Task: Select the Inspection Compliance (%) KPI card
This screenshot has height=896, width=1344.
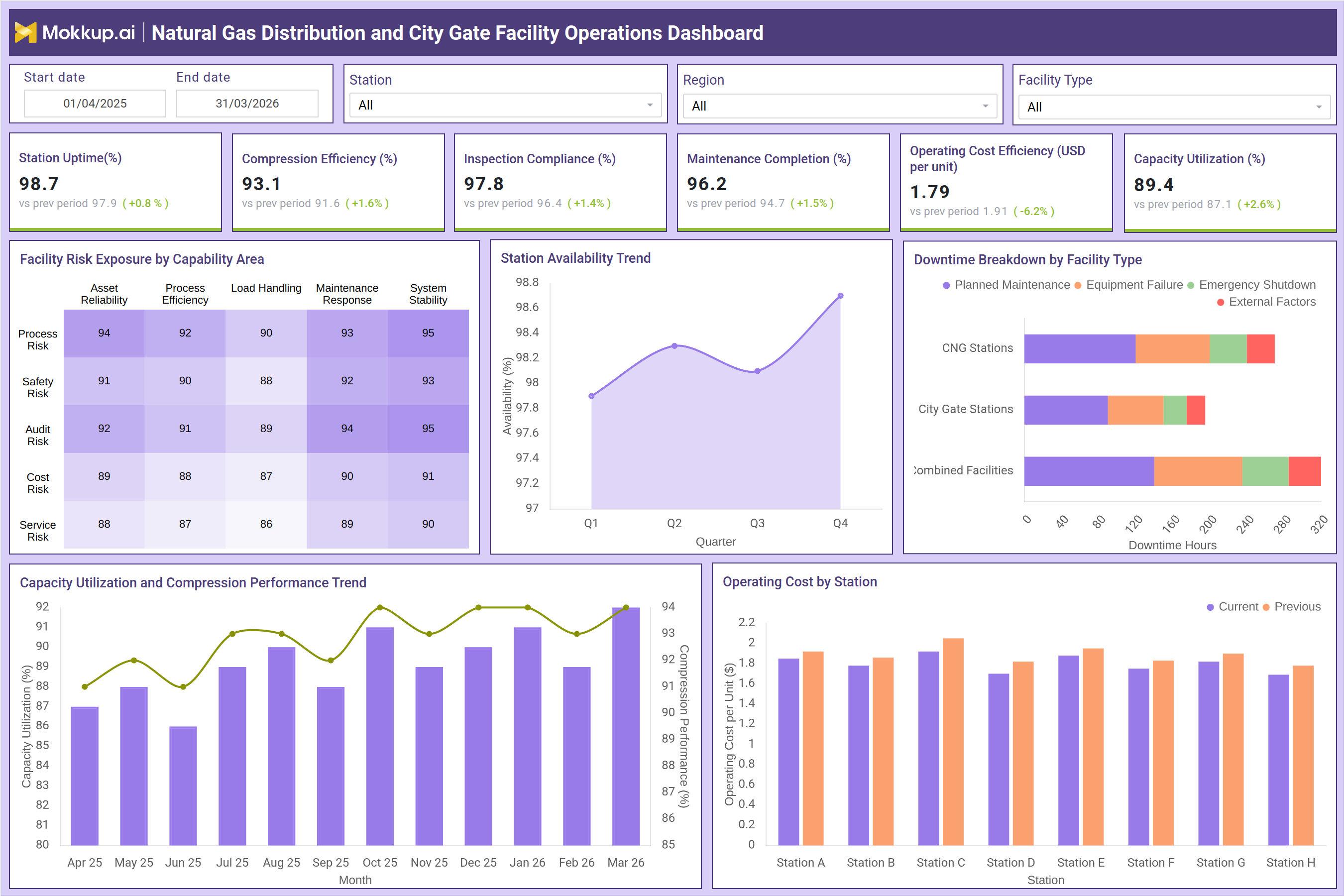Action: pos(560,182)
